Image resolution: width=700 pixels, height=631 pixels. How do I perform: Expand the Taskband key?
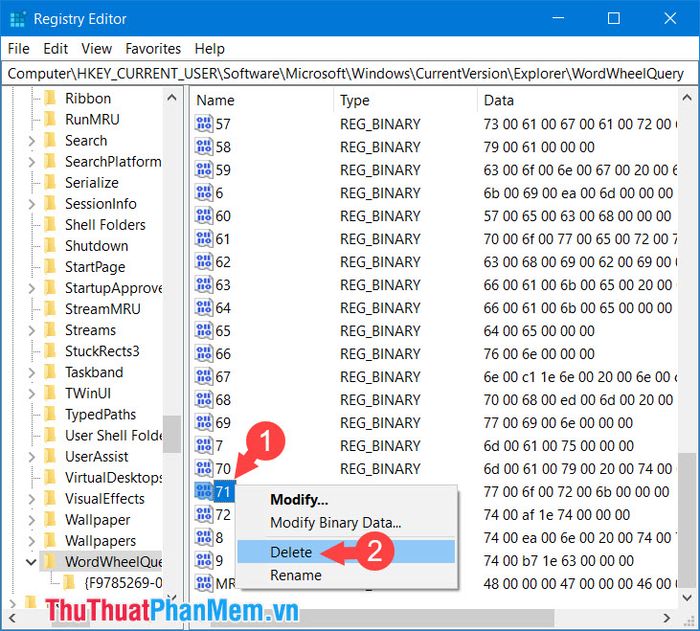point(31,372)
